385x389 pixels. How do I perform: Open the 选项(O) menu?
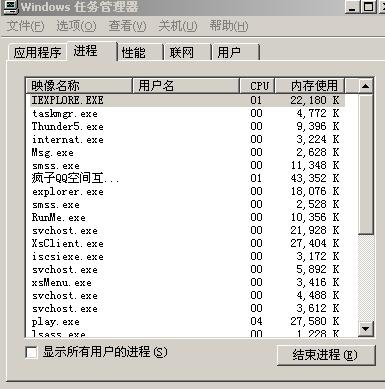[76, 26]
